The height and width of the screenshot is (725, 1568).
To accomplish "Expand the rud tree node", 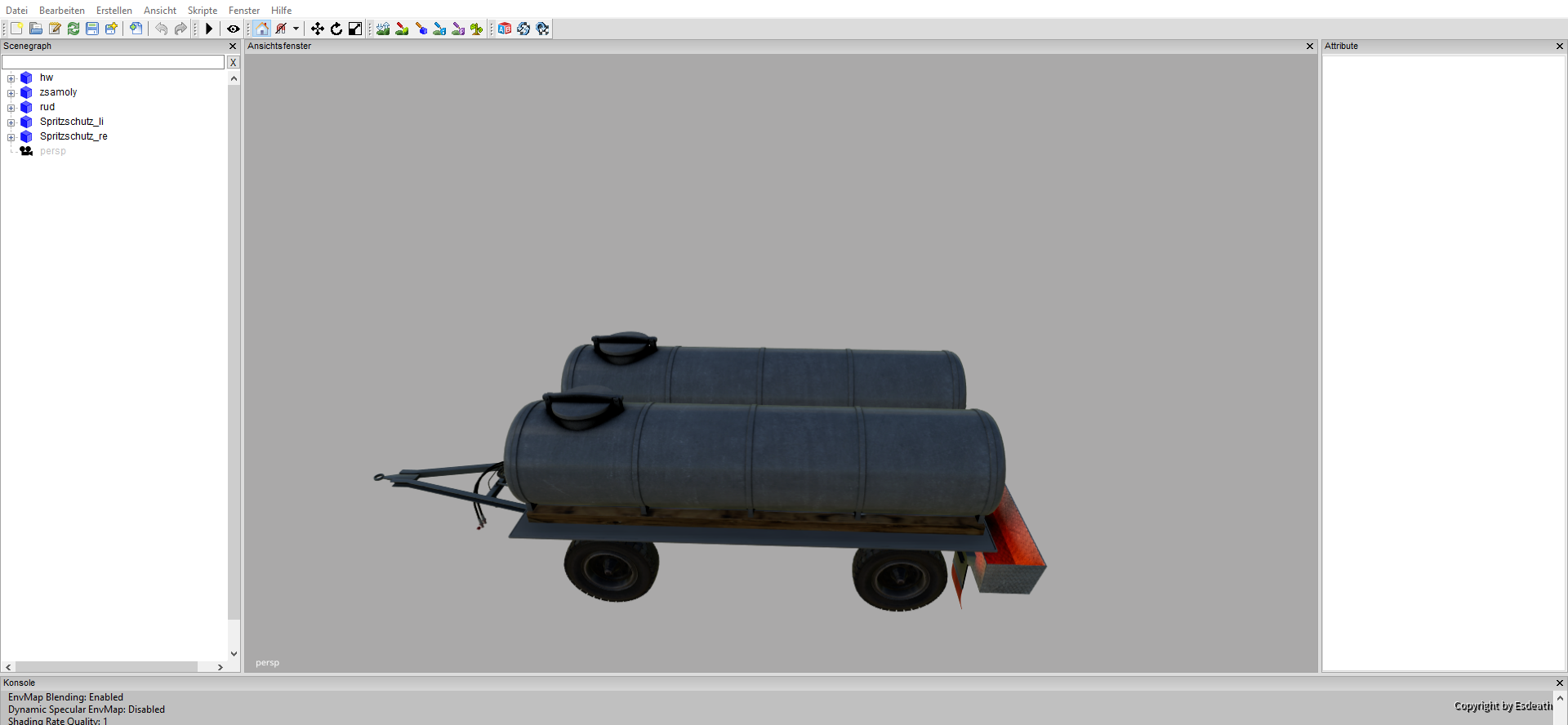I will pos(11,108).
